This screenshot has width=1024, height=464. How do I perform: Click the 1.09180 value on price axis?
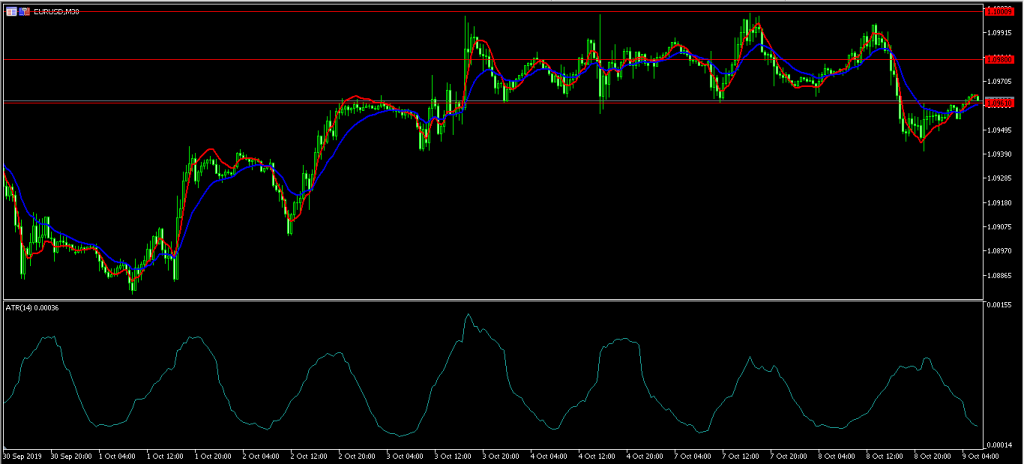pyautogui.click(x=1000, y=203)
